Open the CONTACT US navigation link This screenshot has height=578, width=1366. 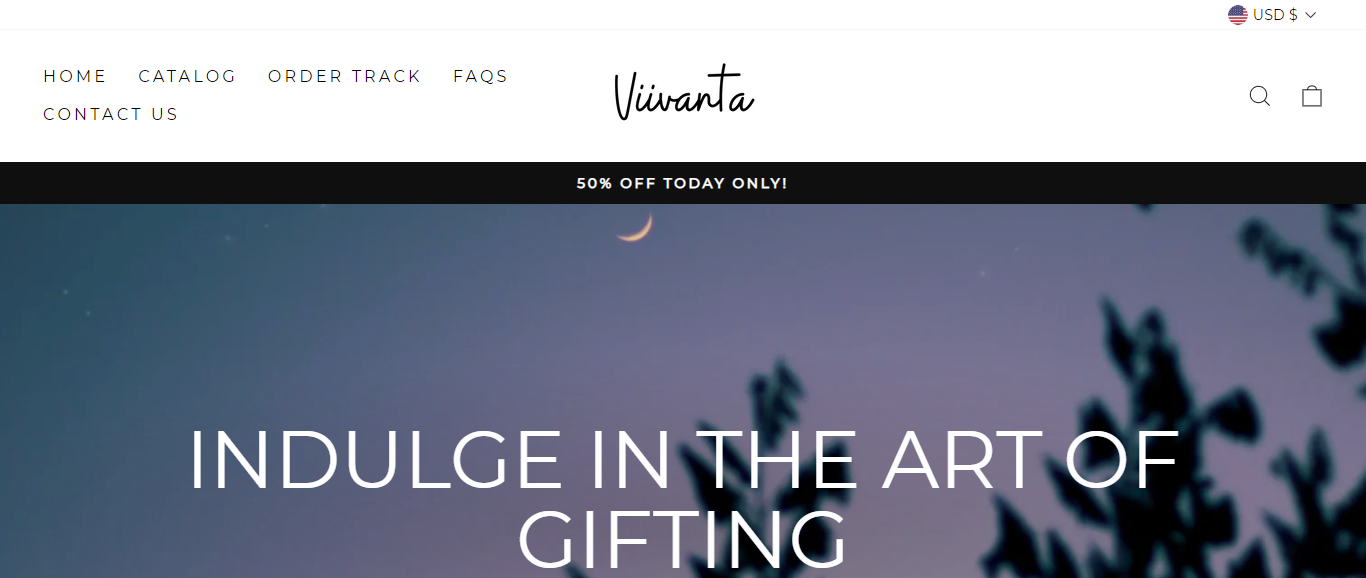tap(111, 114)
